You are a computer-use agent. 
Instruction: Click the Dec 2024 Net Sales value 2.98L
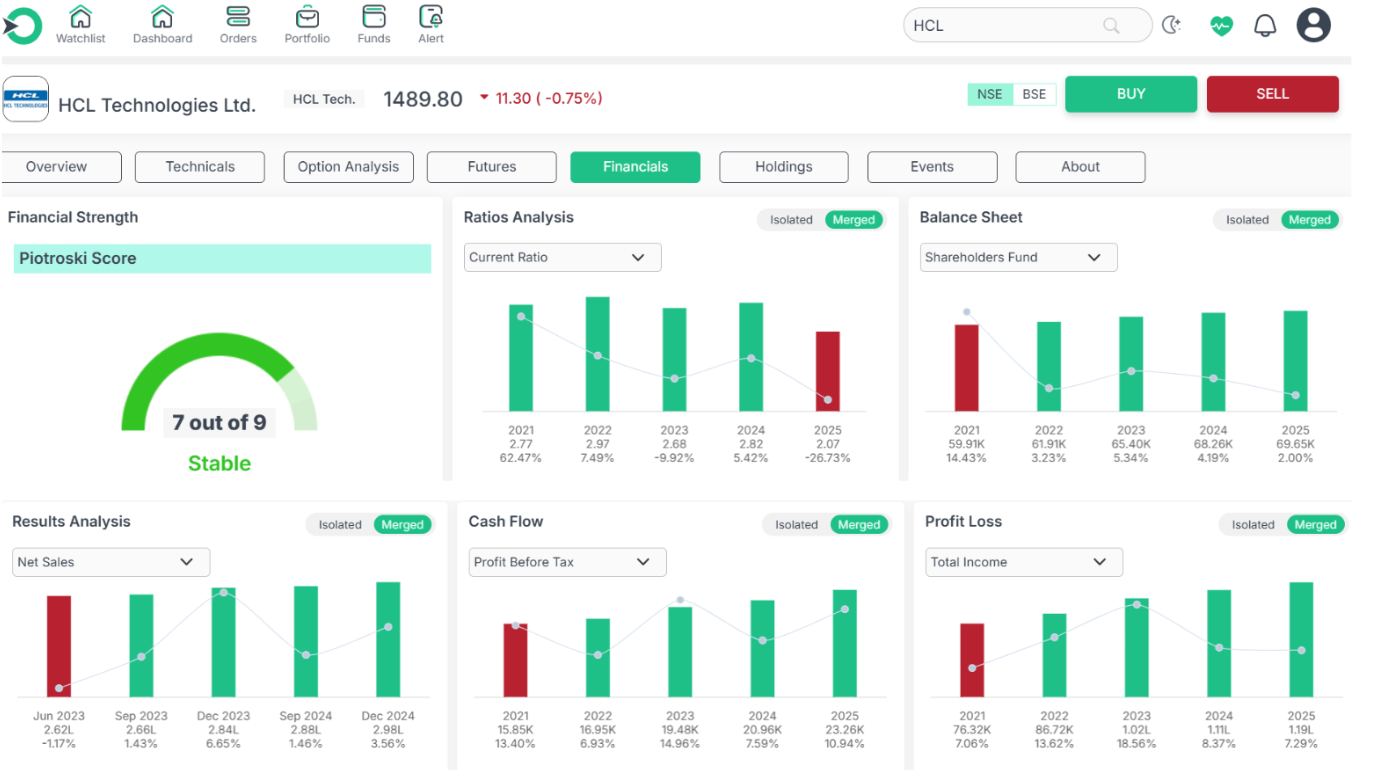point(388,730)
